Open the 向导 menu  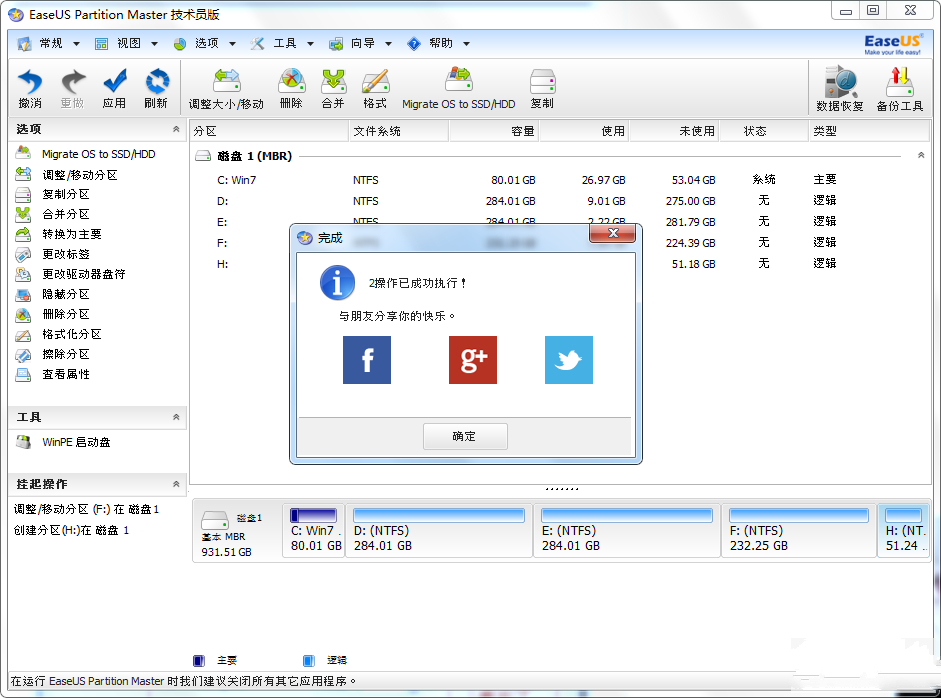click(361, 43)
